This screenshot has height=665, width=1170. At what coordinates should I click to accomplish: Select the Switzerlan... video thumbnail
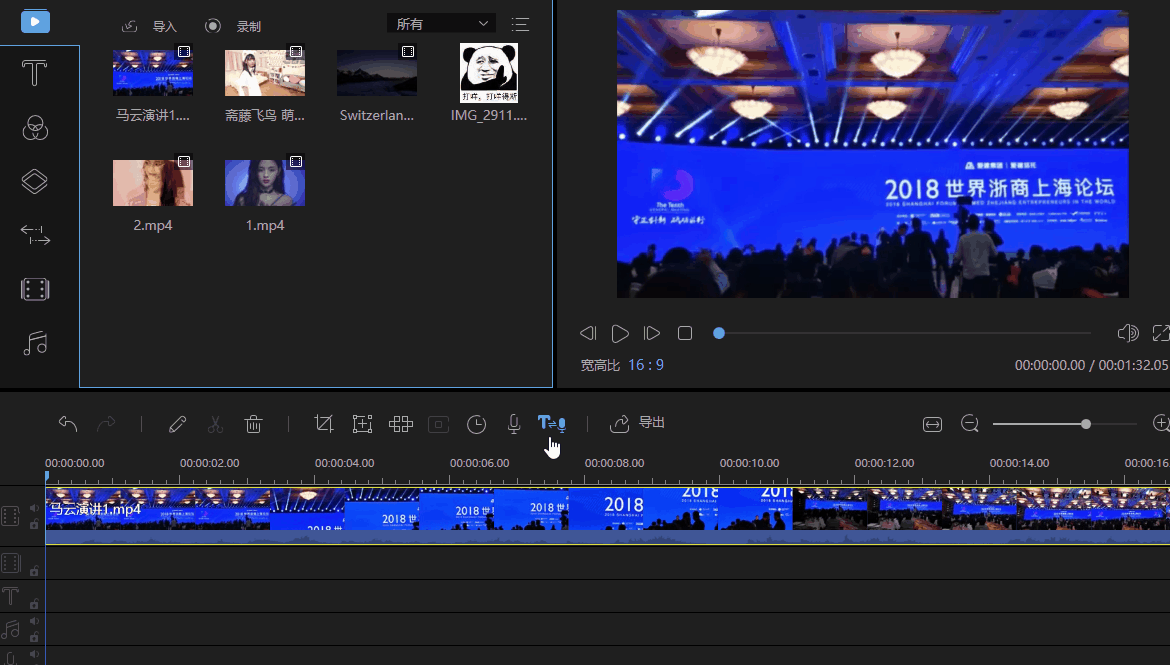coord(377,72)
